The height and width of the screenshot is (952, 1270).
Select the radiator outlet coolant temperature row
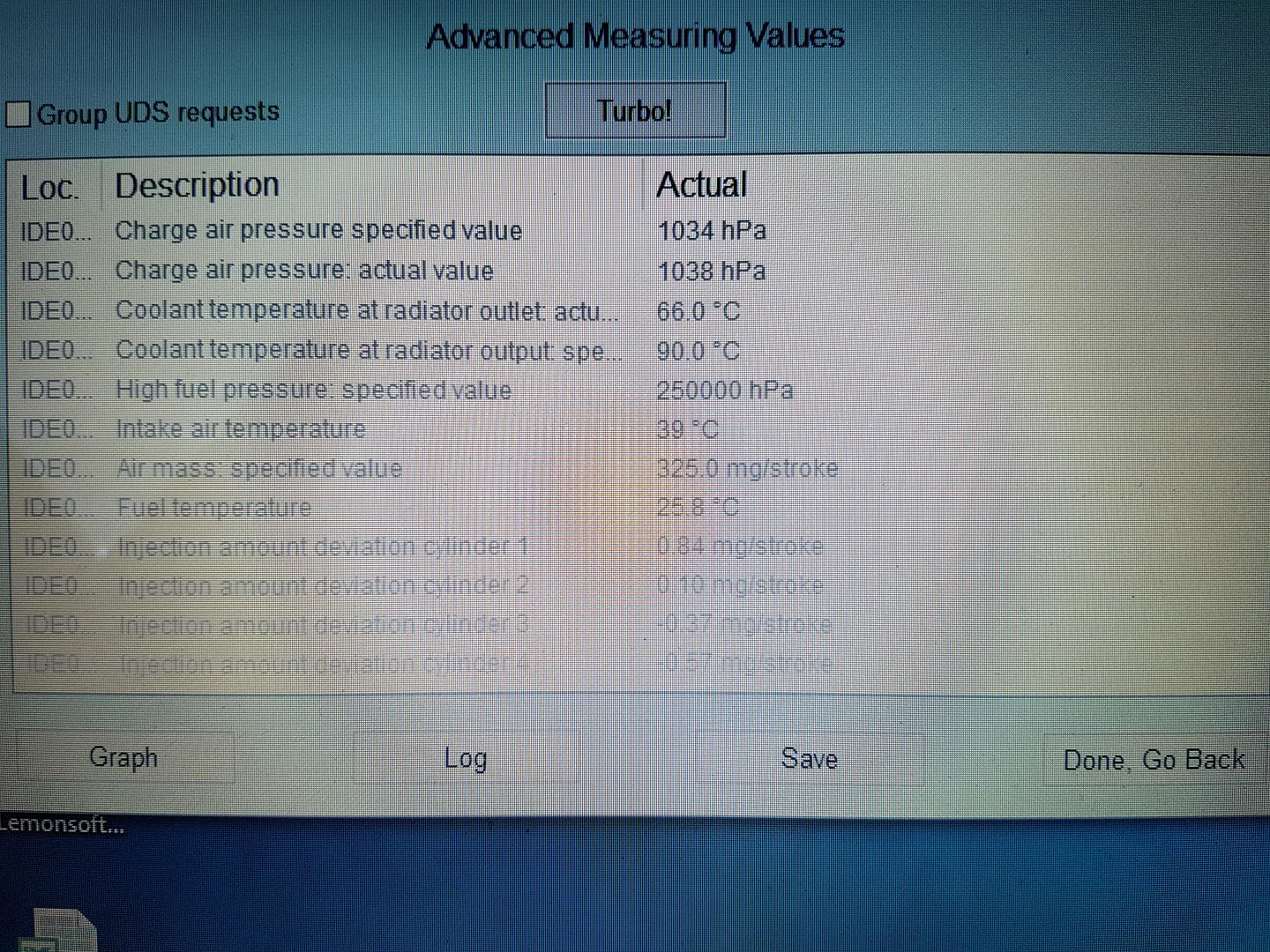tap(366, 310)
